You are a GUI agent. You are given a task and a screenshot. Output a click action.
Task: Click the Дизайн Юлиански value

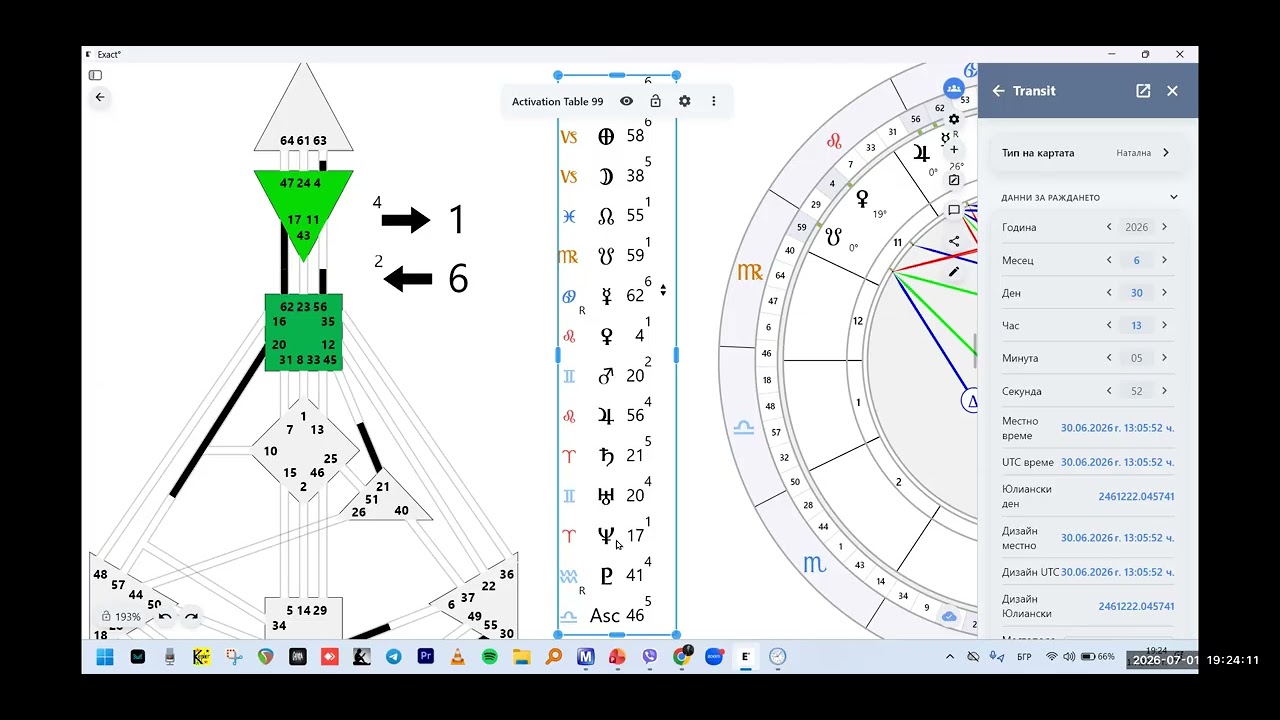[x=1136, y=606]
